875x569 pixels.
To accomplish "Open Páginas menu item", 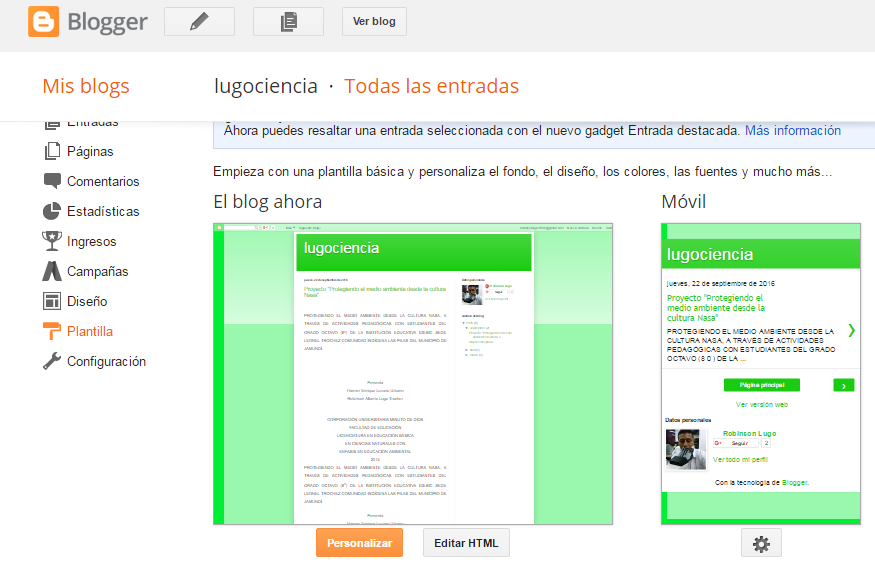I will tap(90, 151).
